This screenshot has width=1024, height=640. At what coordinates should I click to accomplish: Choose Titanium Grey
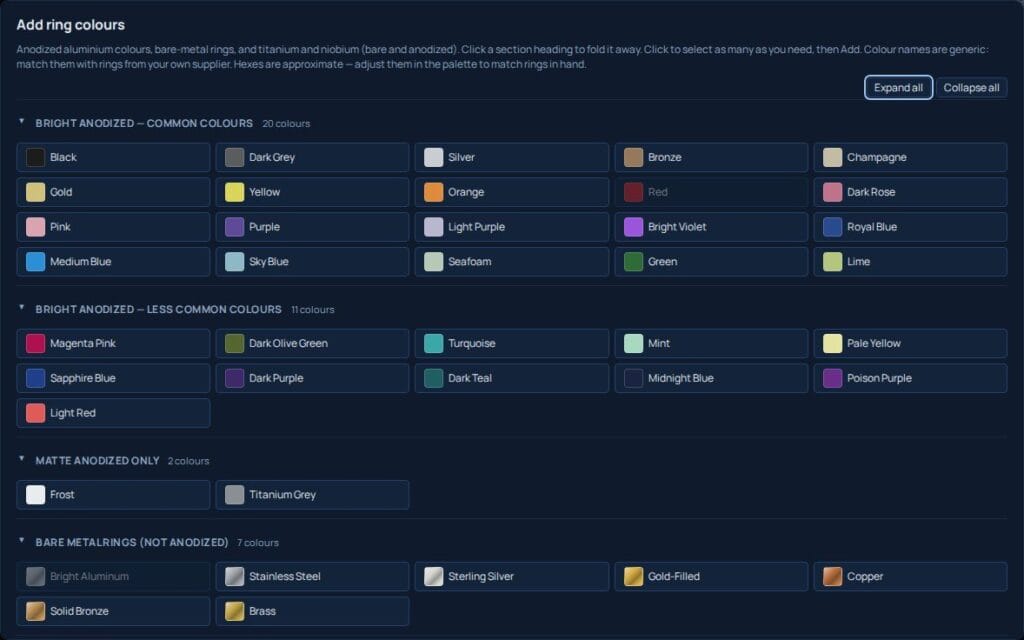tap(313, 495)
